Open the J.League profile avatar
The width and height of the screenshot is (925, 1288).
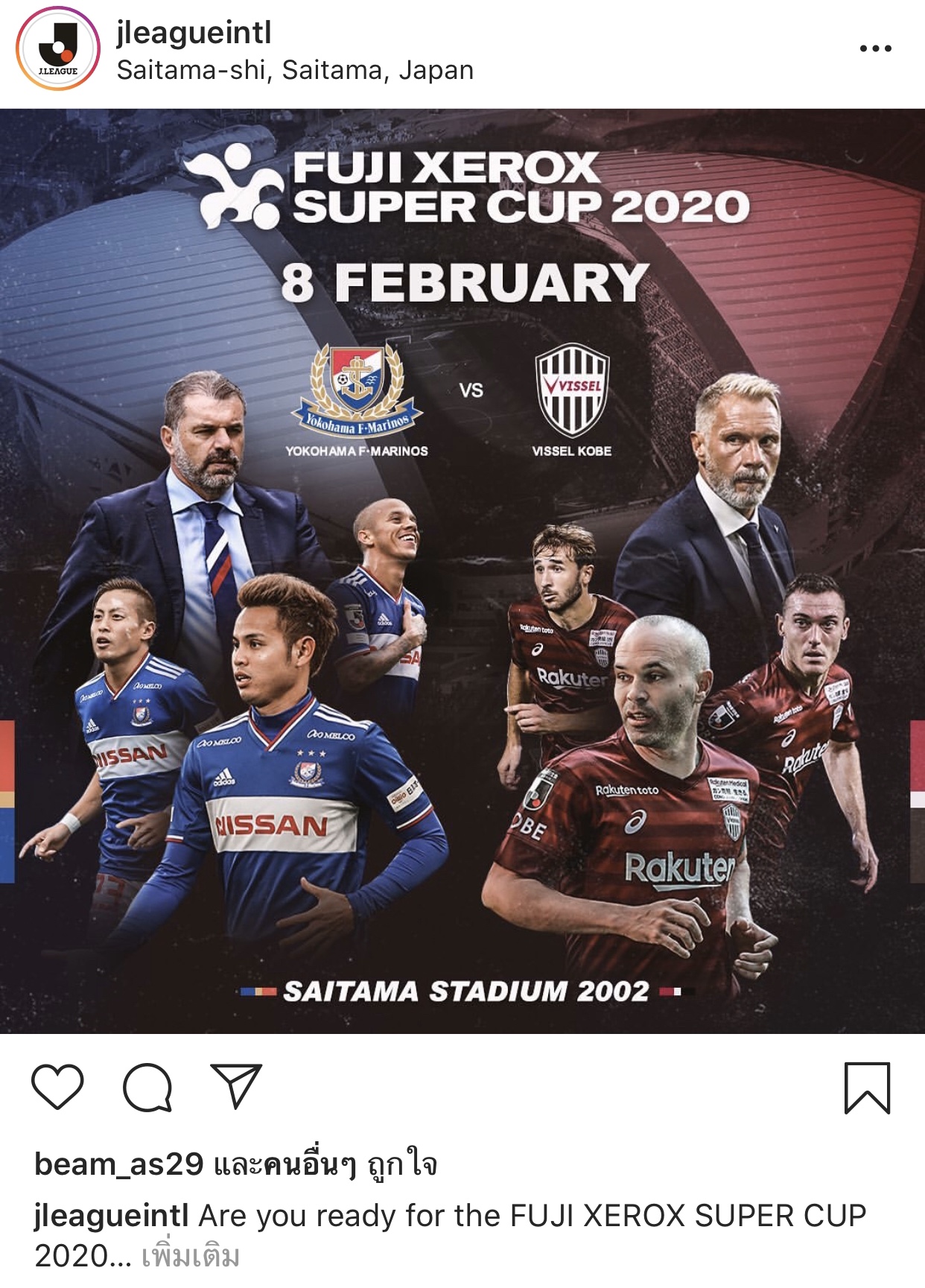58,49
